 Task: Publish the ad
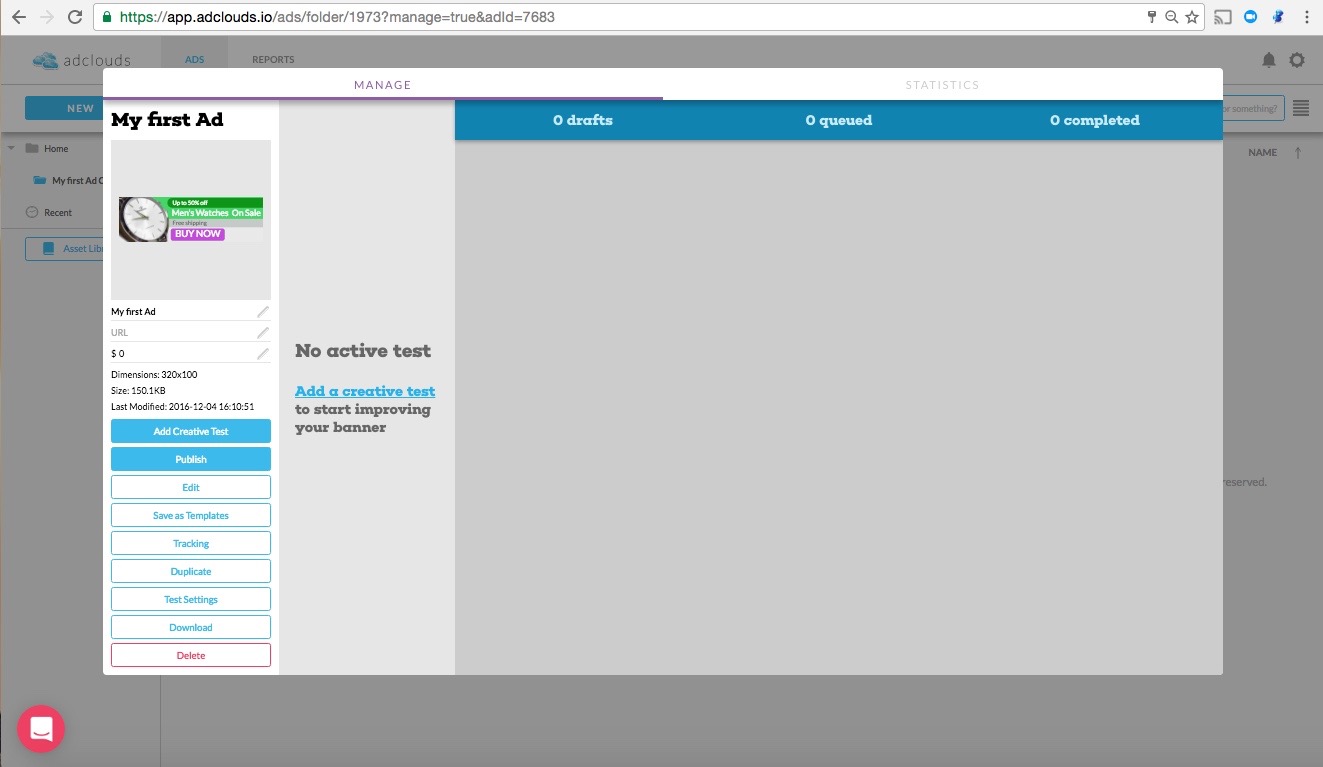[191, 459]
